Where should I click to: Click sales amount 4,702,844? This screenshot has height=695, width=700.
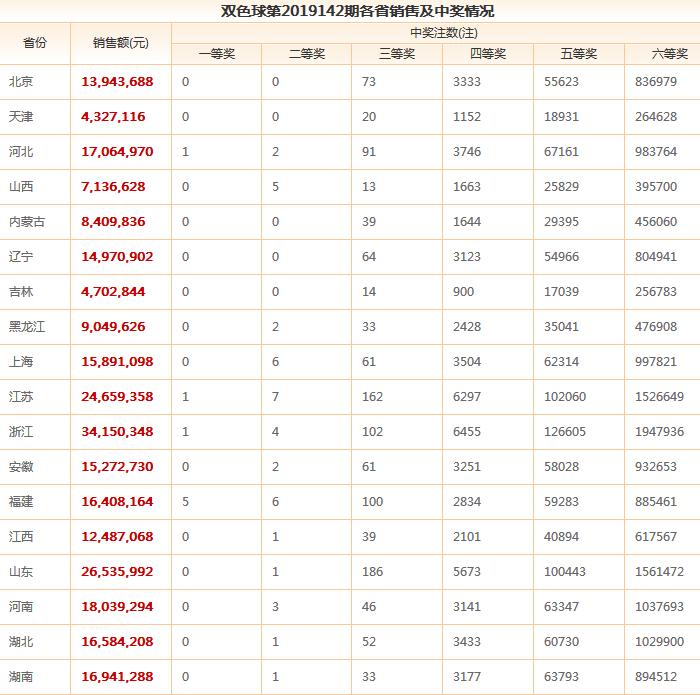click(x=113, y=292)
